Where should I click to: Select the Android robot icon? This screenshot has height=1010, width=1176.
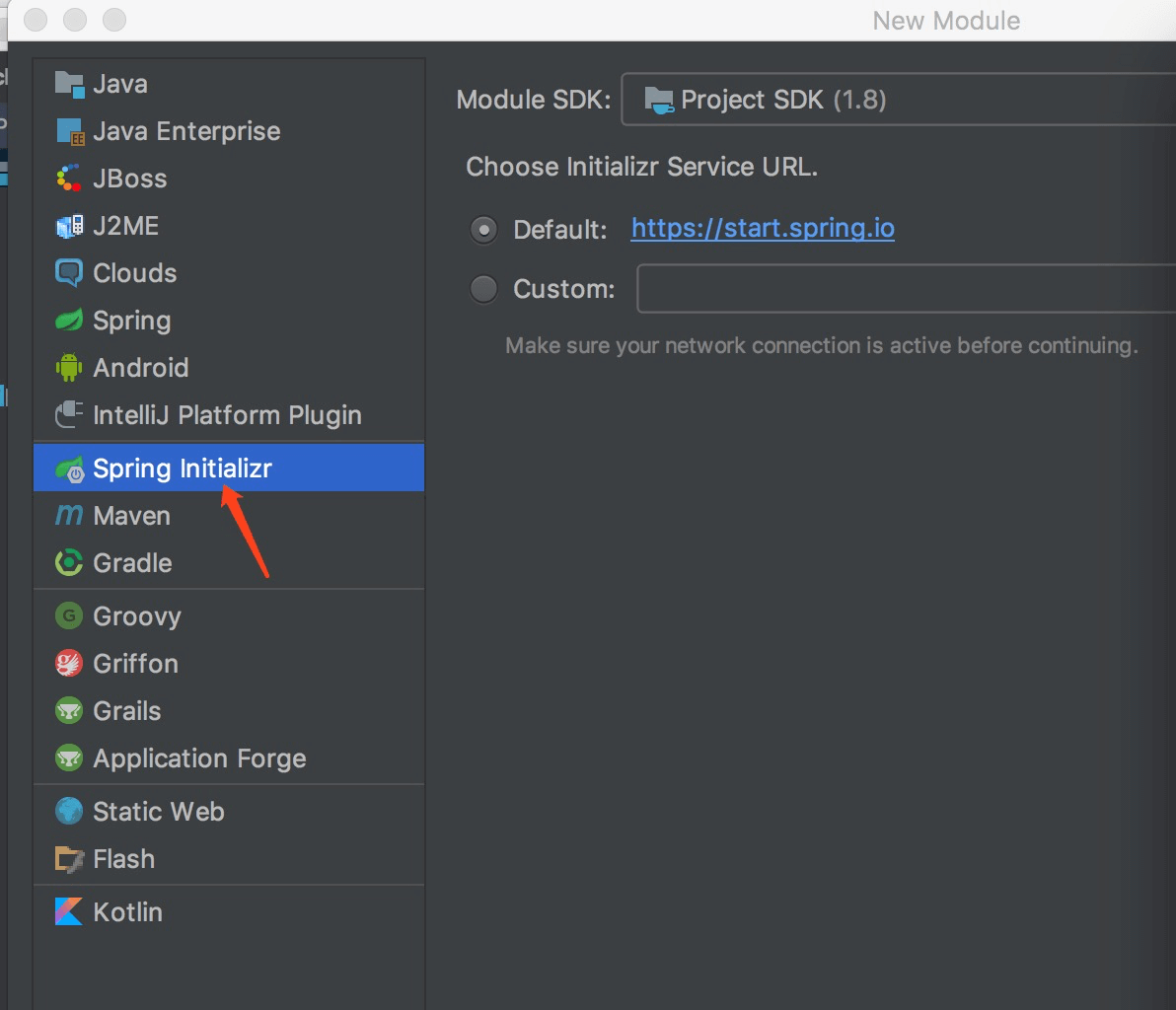coord(69,368)
